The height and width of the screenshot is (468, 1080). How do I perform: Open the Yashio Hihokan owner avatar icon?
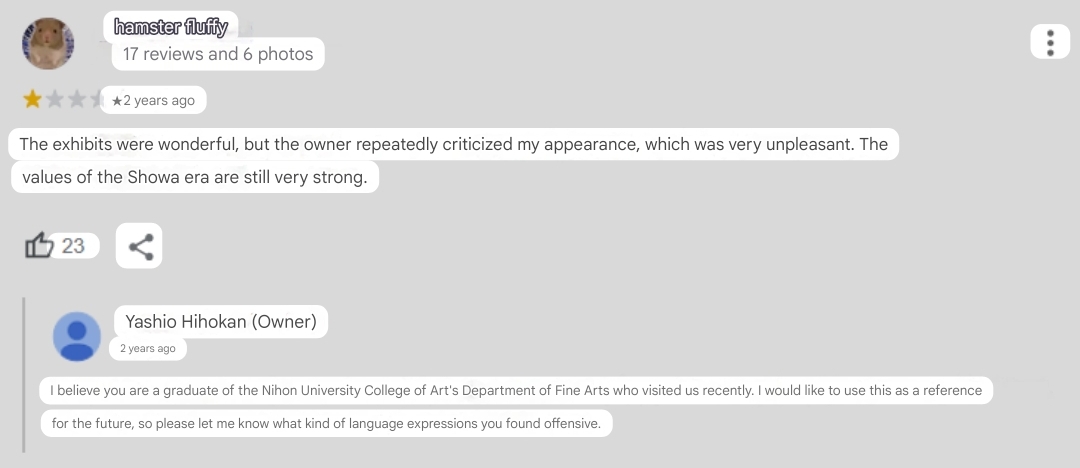click(x=77, y=336)
